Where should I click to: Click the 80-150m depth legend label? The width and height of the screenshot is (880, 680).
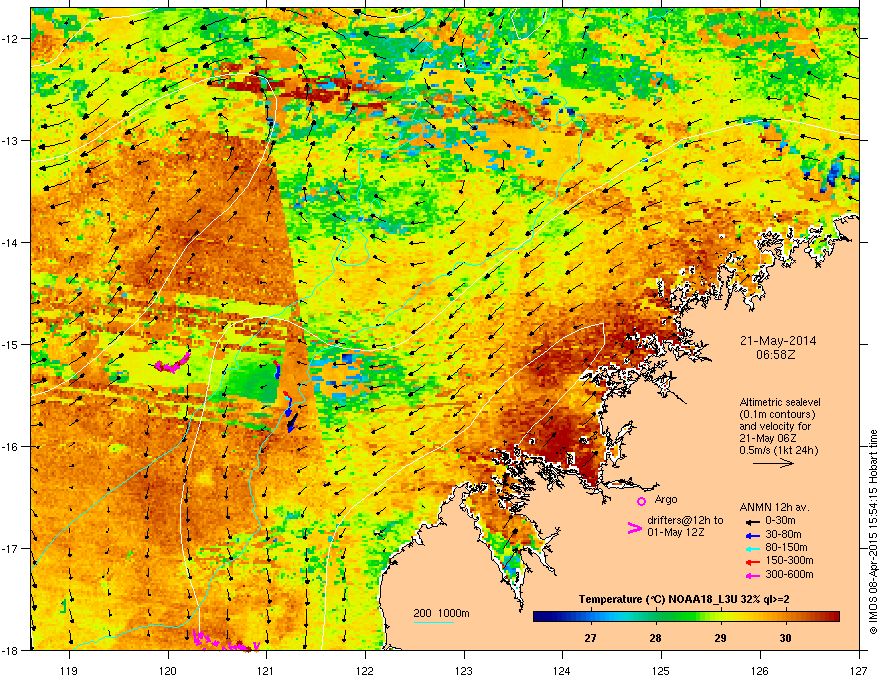click(786, 547)
